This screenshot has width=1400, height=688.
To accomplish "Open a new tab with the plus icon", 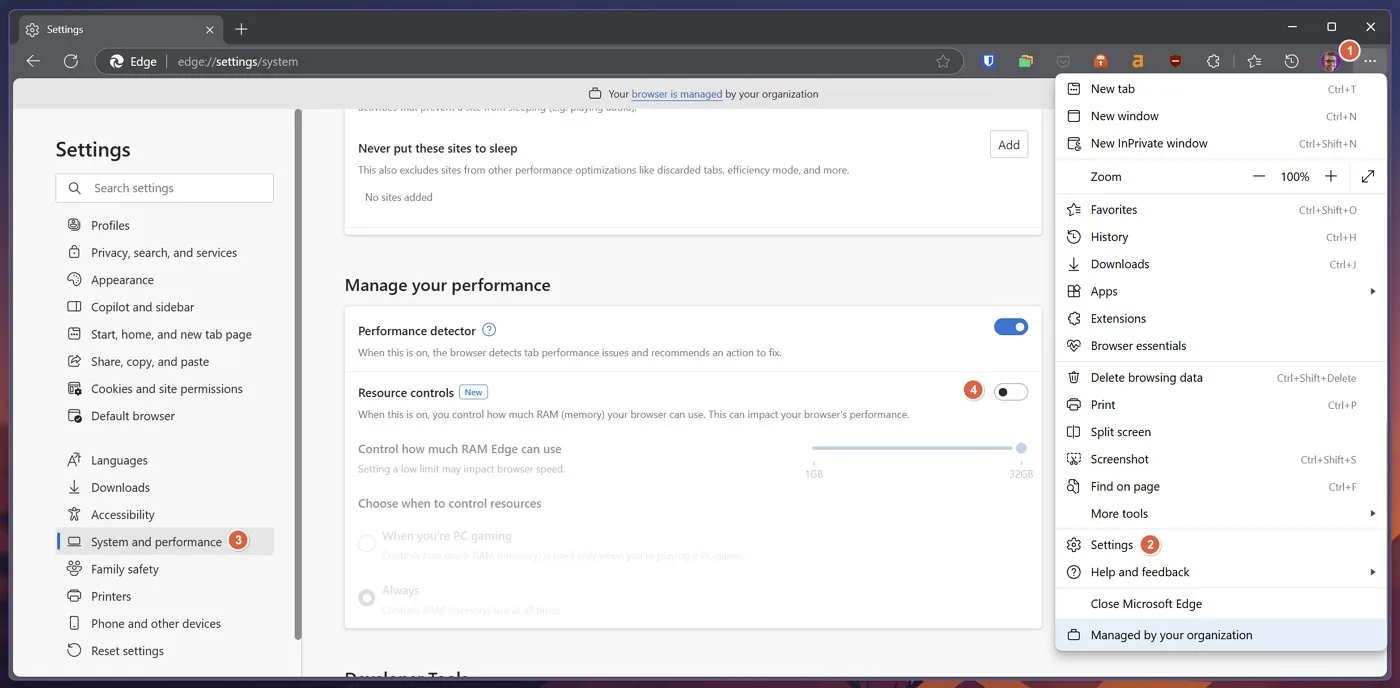I will 241,29.
